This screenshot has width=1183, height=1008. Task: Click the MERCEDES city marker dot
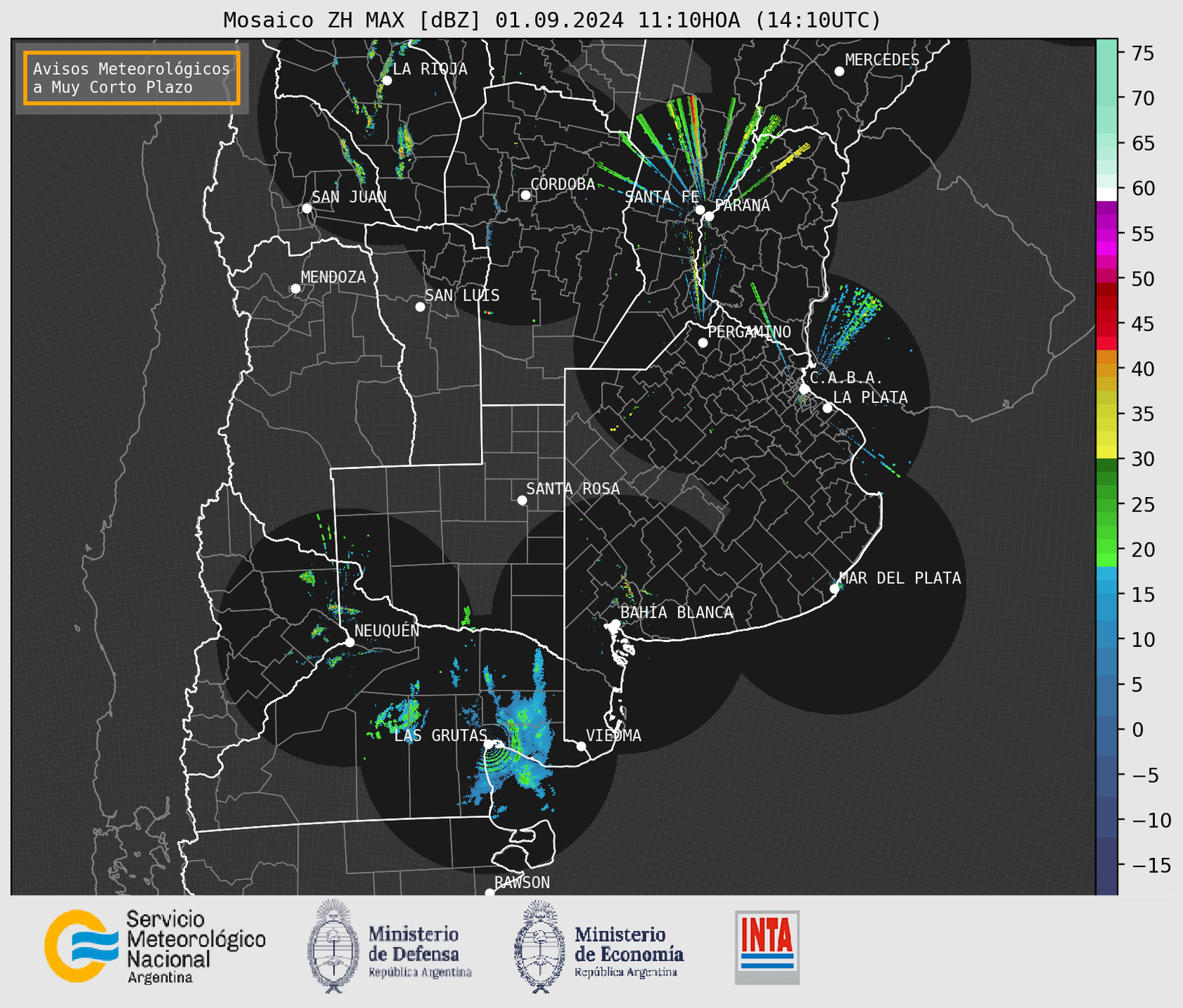click(x=839, y=71)
